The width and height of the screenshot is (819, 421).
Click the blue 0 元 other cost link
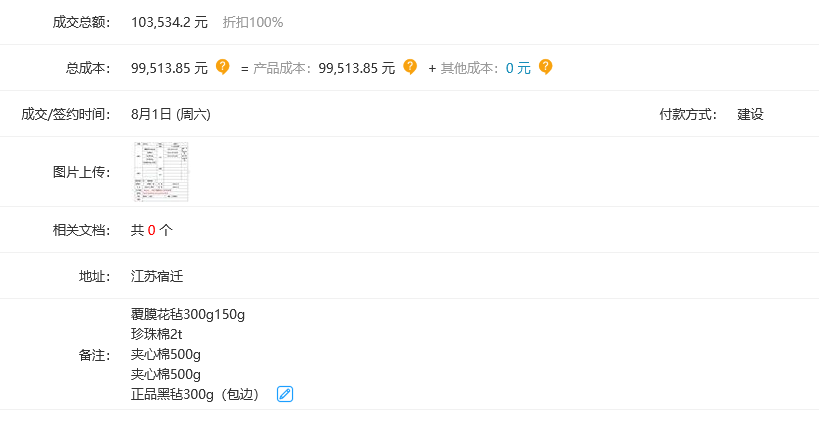[x=518, y=68]
